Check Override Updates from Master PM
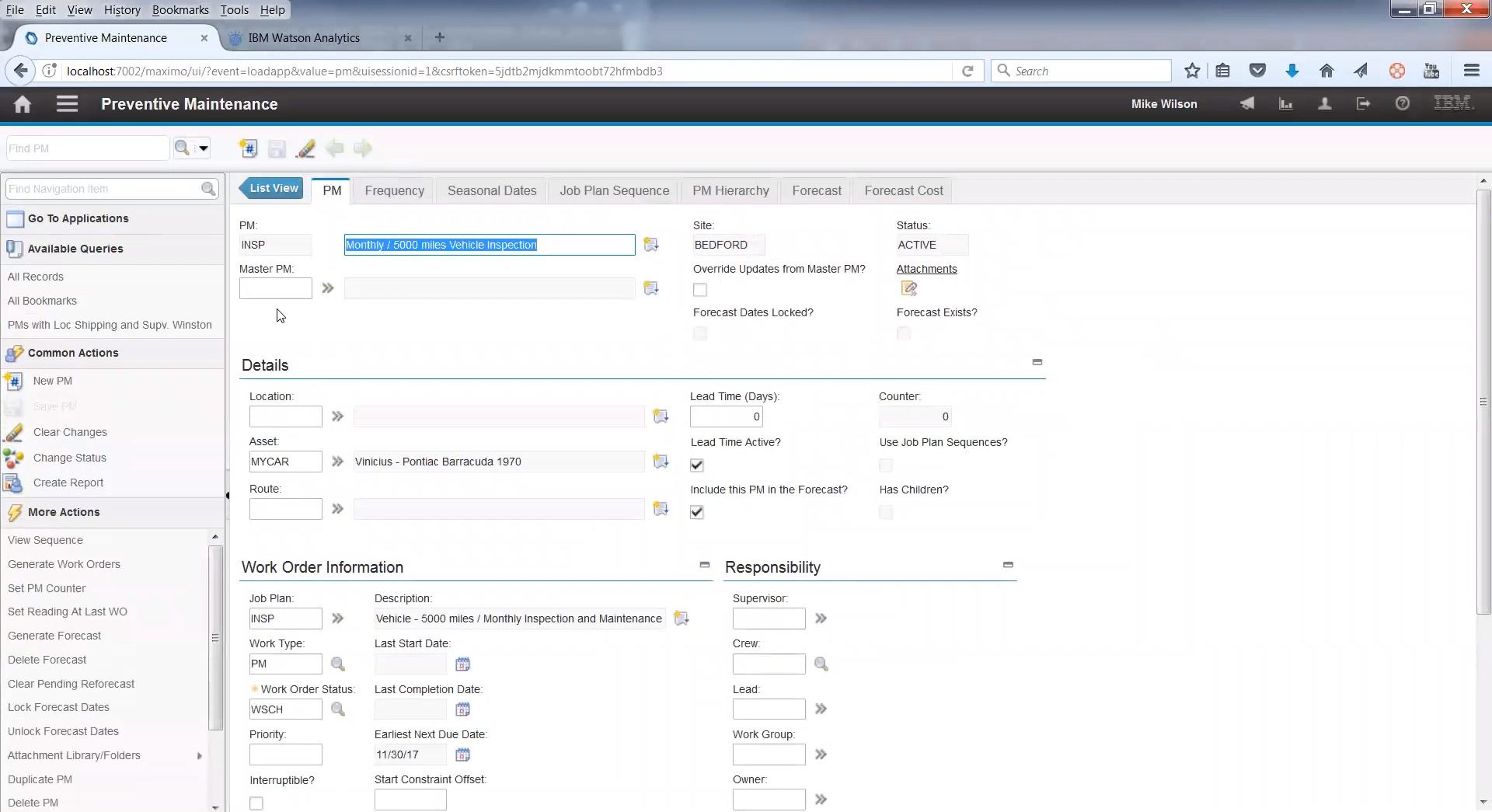The height and width of the screenshot is (812, 1492). (700, 290)
